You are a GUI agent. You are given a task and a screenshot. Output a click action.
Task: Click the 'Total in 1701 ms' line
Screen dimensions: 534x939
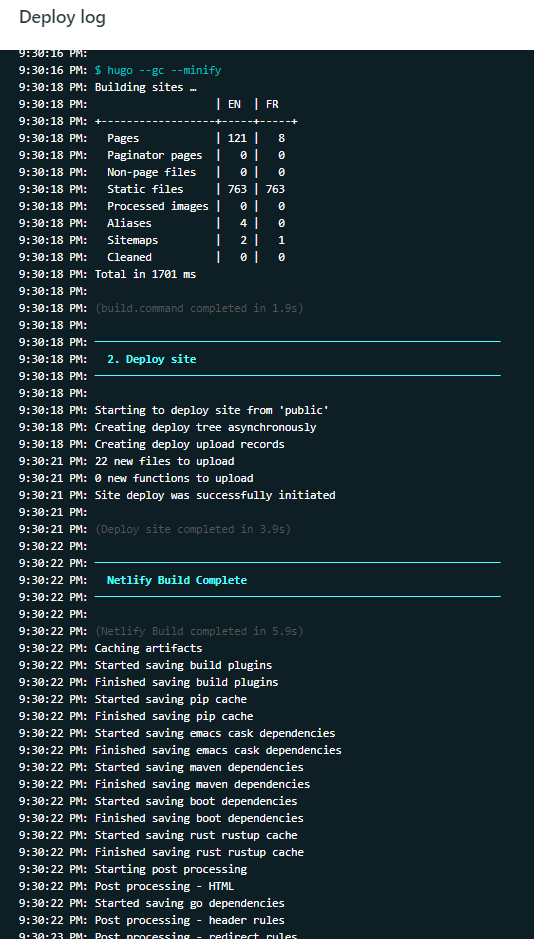click(x=145, y=274)
